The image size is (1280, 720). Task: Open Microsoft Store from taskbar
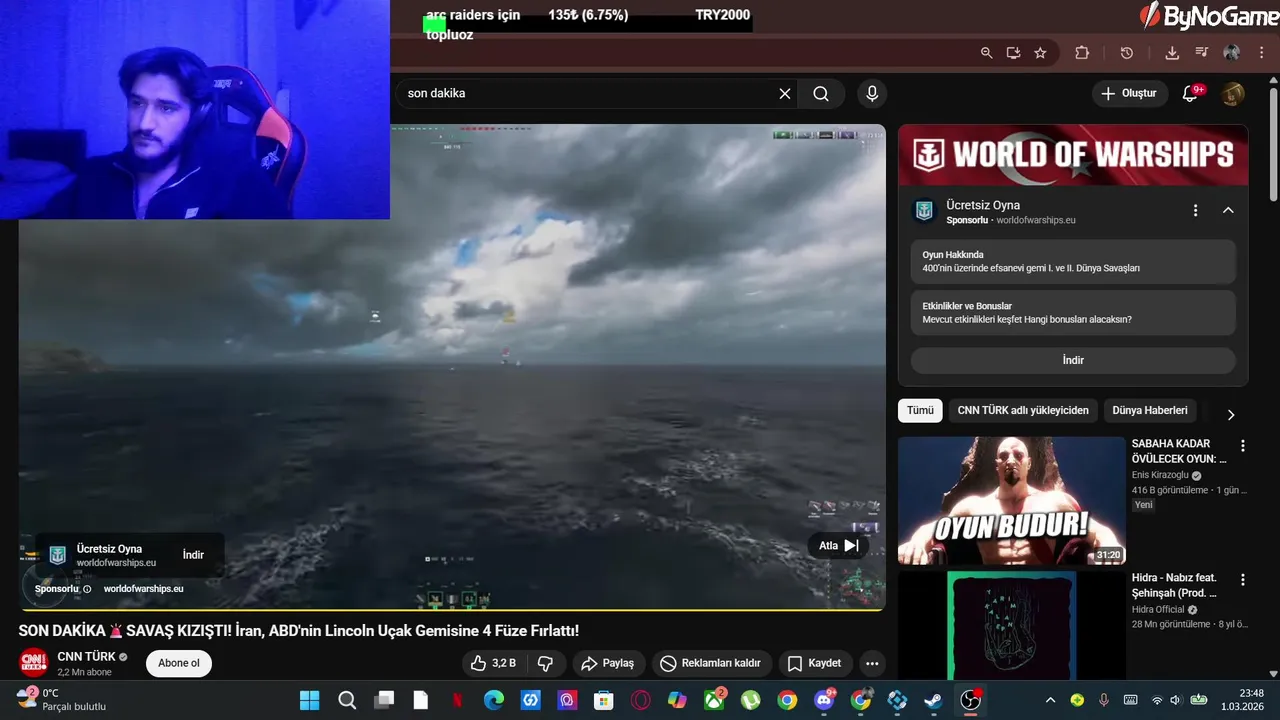pyautogui.click(x=604, y=700)
